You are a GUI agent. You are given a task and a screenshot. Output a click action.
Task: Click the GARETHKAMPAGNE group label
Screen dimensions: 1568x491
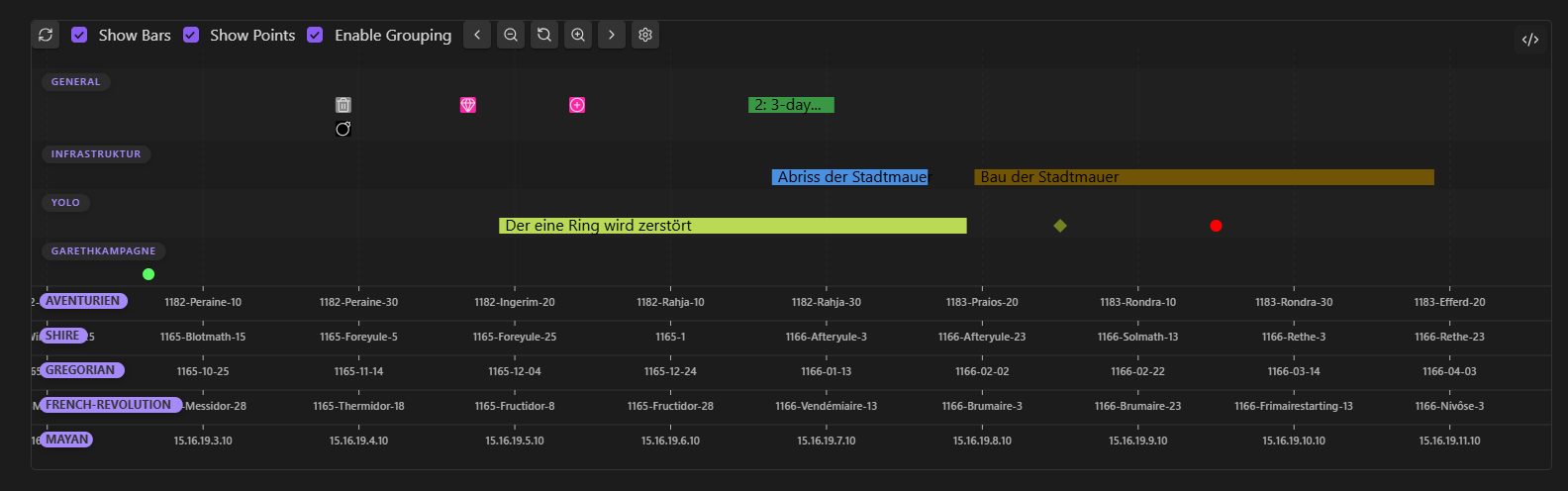[x=103, y=251]
